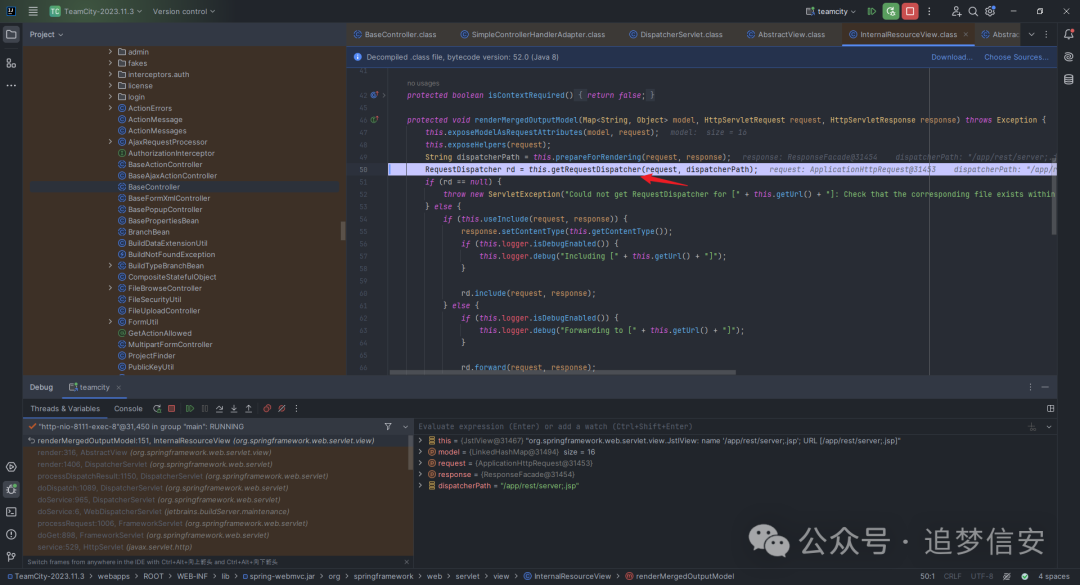Open the Project view mode dropdown
The height and width of the screenshot is (585, 1080).
[x=46, y=34]
